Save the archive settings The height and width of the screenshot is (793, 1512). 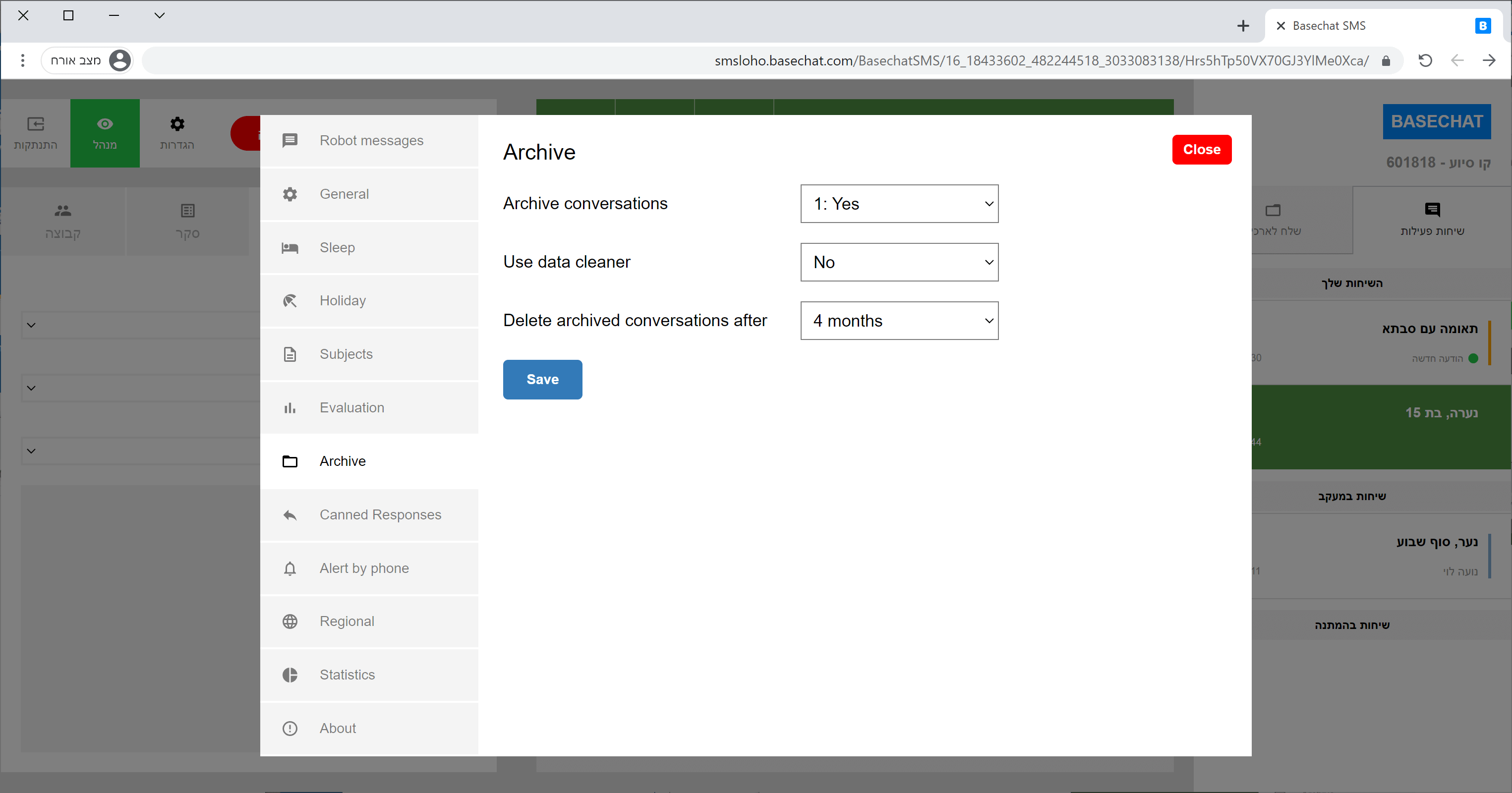[x=542, y=380]
